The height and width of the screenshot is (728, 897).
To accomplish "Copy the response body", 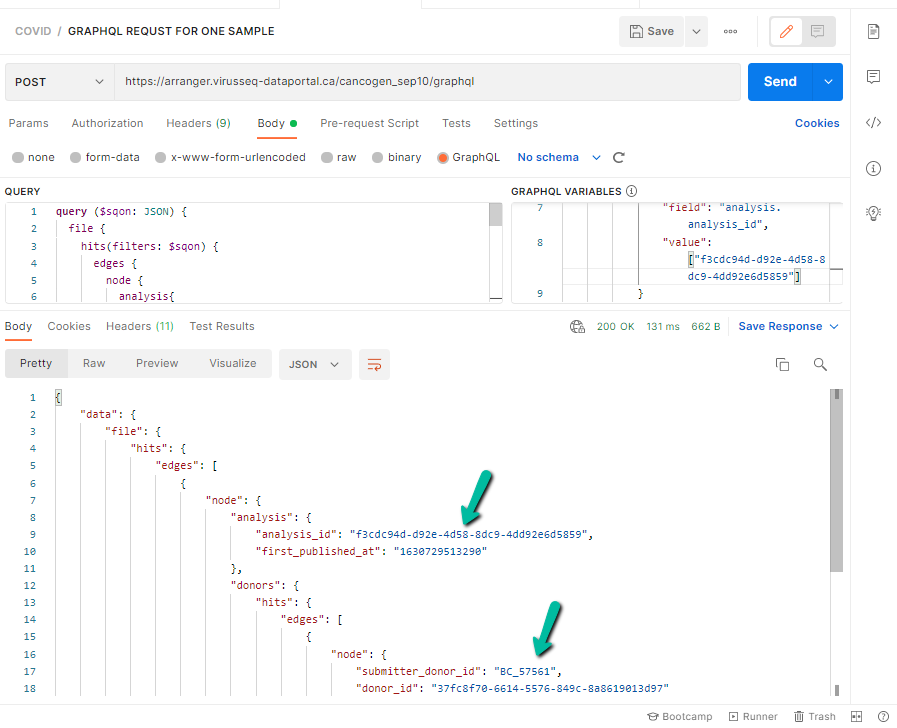I will pos(783,365).
